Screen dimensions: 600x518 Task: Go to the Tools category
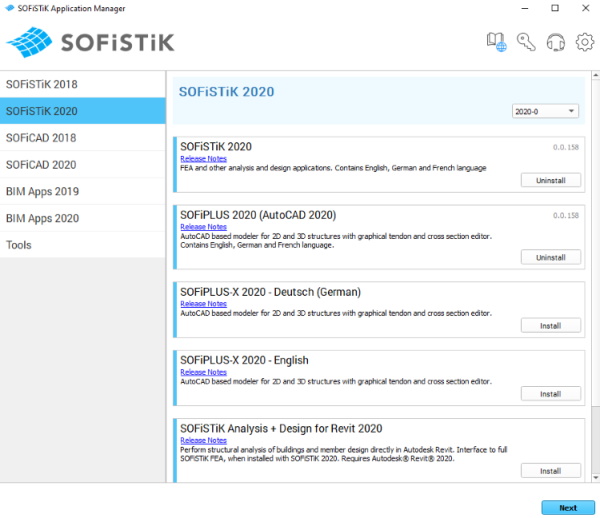83,245
